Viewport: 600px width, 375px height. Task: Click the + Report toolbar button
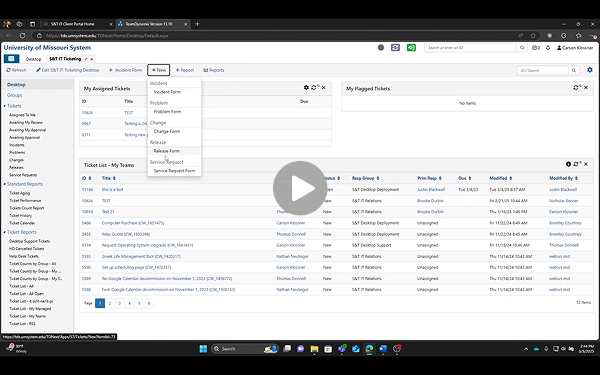pos(184,70)
